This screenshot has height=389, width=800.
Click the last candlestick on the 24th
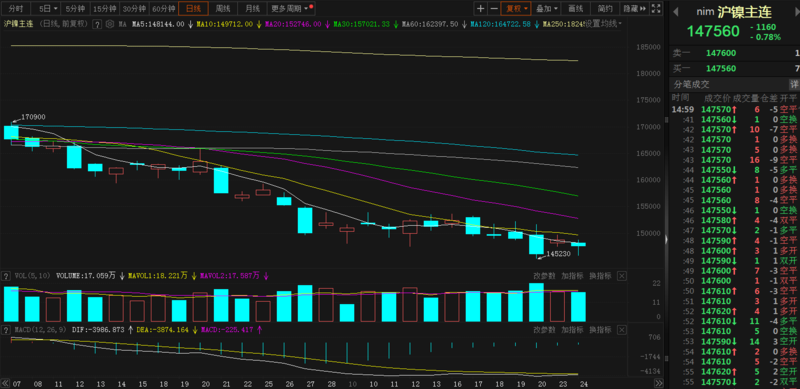coord(578,245)
